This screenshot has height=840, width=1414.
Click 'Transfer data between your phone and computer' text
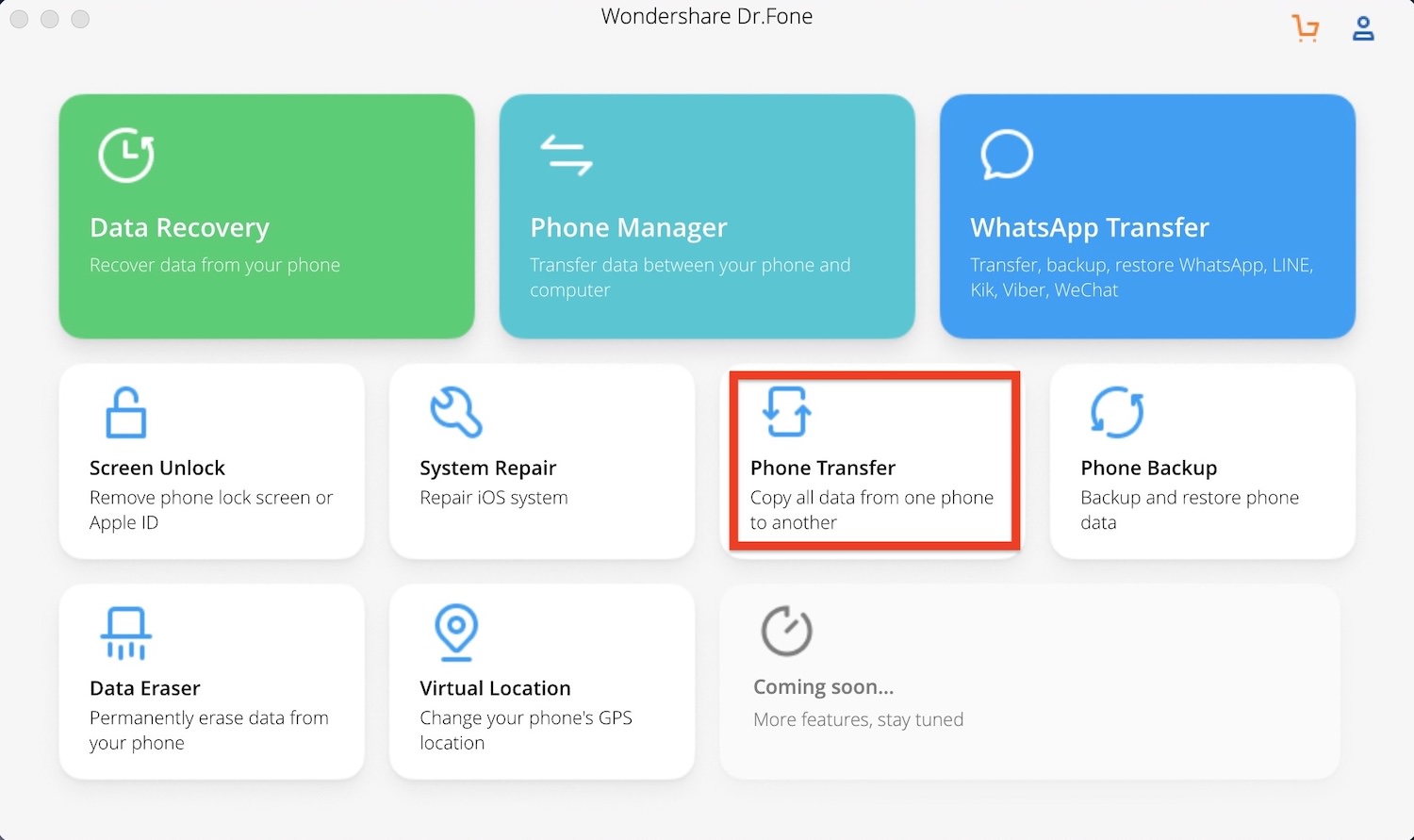pyautogui.click(x=690, y=277)
